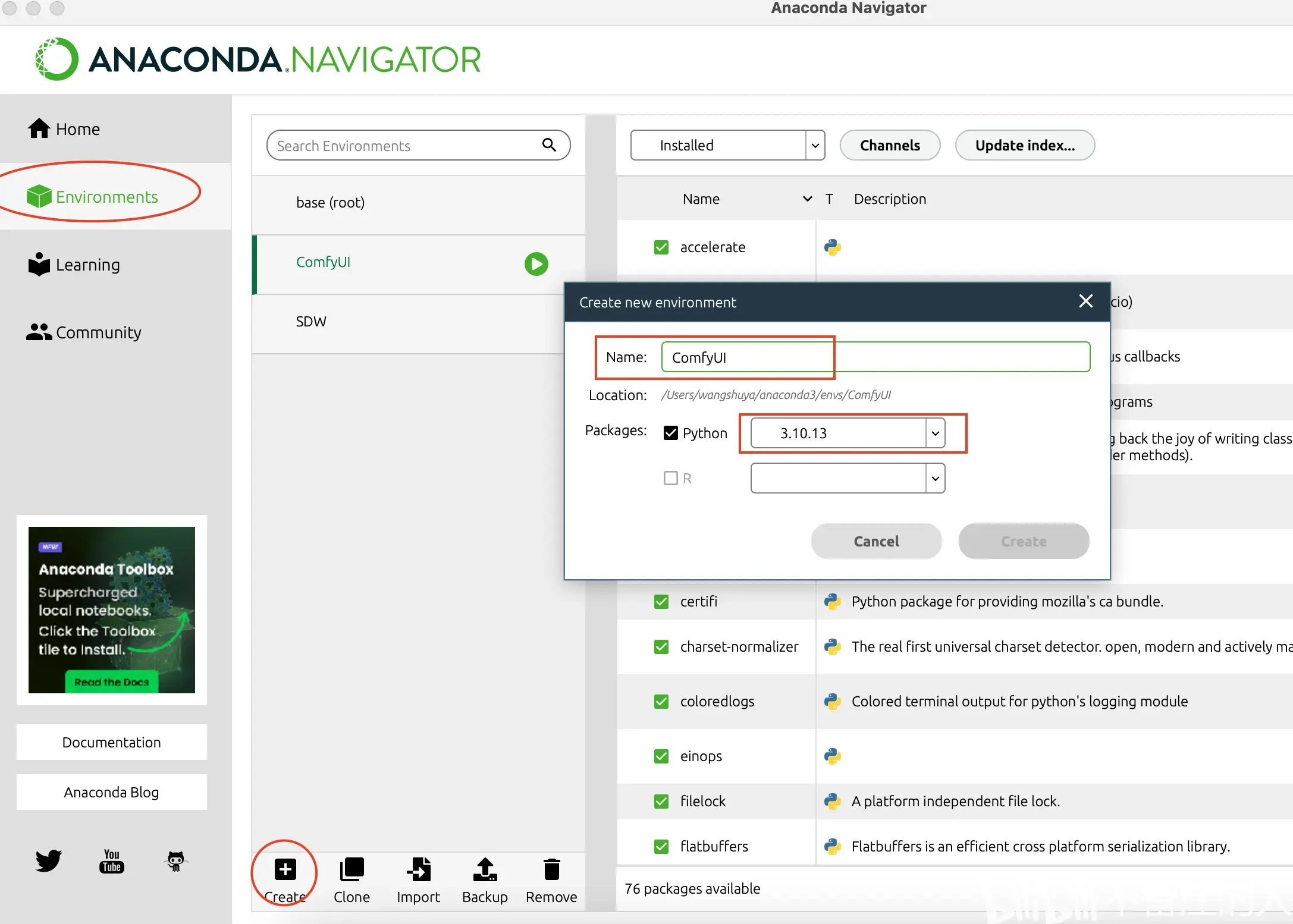Open the R version dropdown
This screenshot has height=924, width=1293.
(x=848, y=478)
